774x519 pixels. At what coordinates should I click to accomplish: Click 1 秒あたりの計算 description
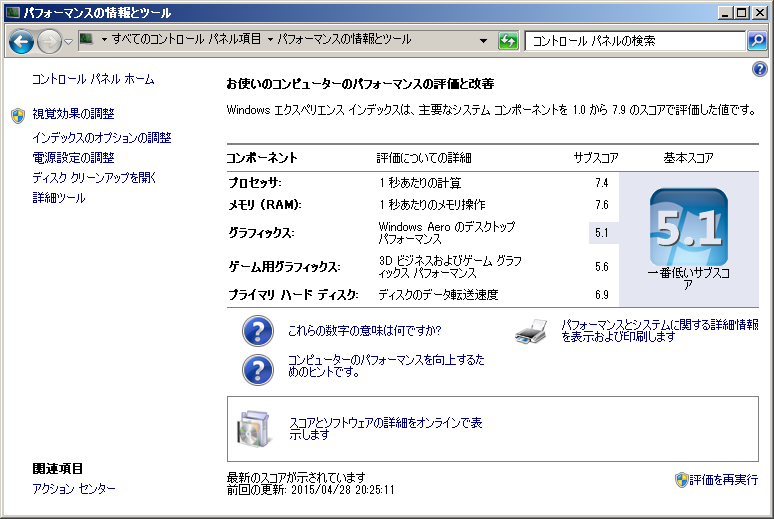pyautogui.click(x=420, y=183)
